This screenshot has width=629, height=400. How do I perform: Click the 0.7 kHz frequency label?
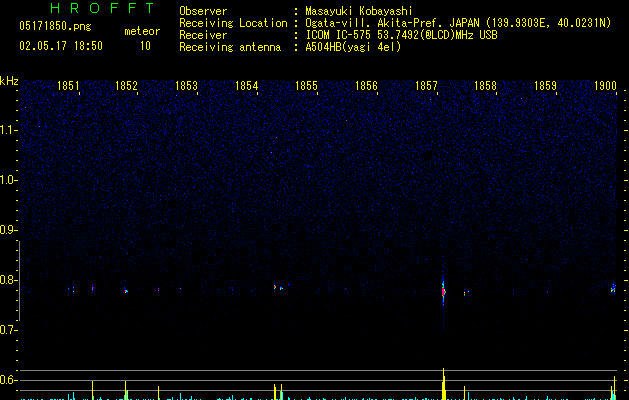(x=8, y=330)
